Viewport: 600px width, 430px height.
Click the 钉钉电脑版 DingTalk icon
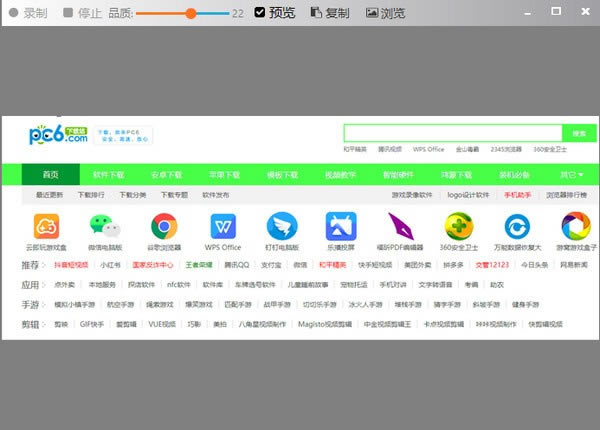(282, 226)
